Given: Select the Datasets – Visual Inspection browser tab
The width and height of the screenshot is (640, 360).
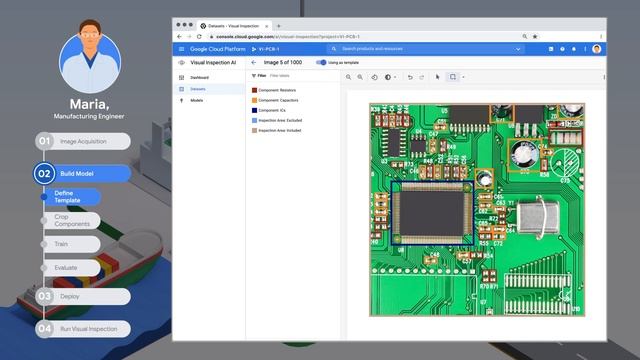Looking at the screenshot, I should [234, 26].
